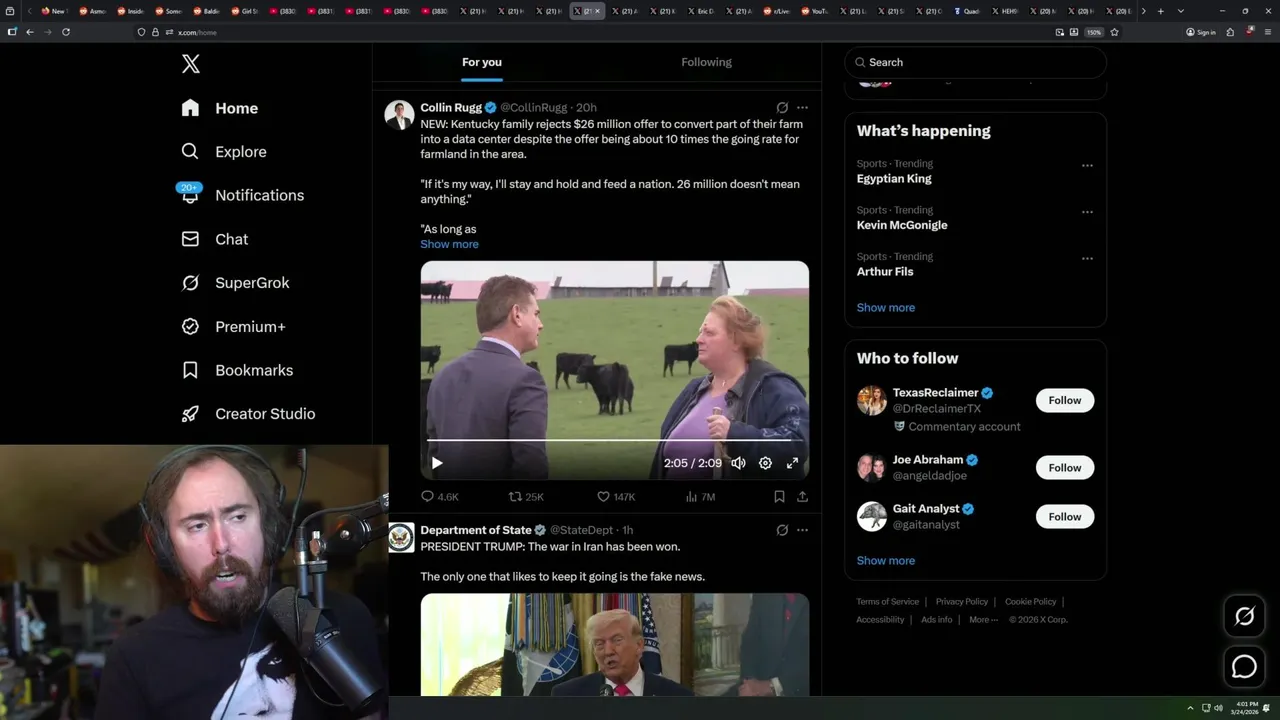Open SuperGrok in the sidebar
Viewport: 1280px width, 720px height.
pyautogui.click(x=235, y=283)
